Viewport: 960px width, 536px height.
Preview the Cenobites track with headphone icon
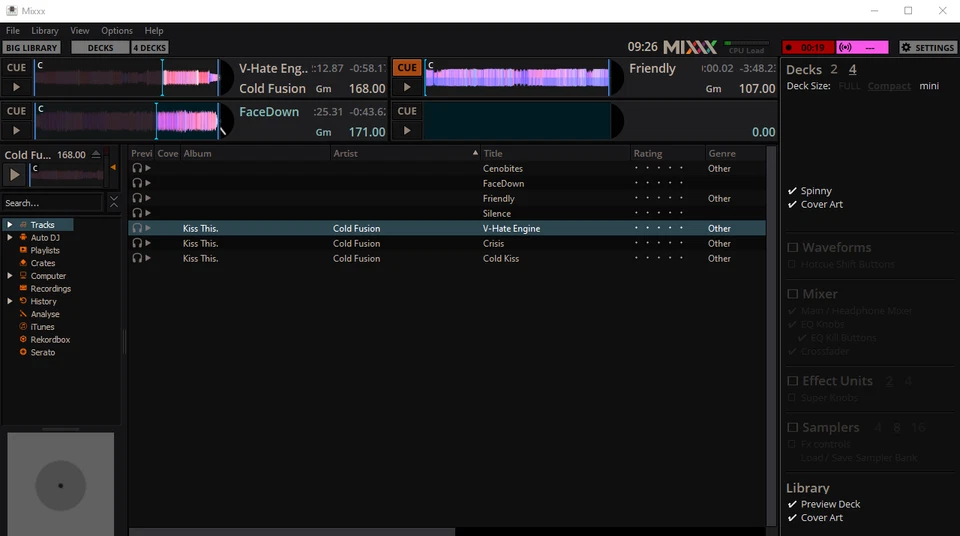[137, 168]
